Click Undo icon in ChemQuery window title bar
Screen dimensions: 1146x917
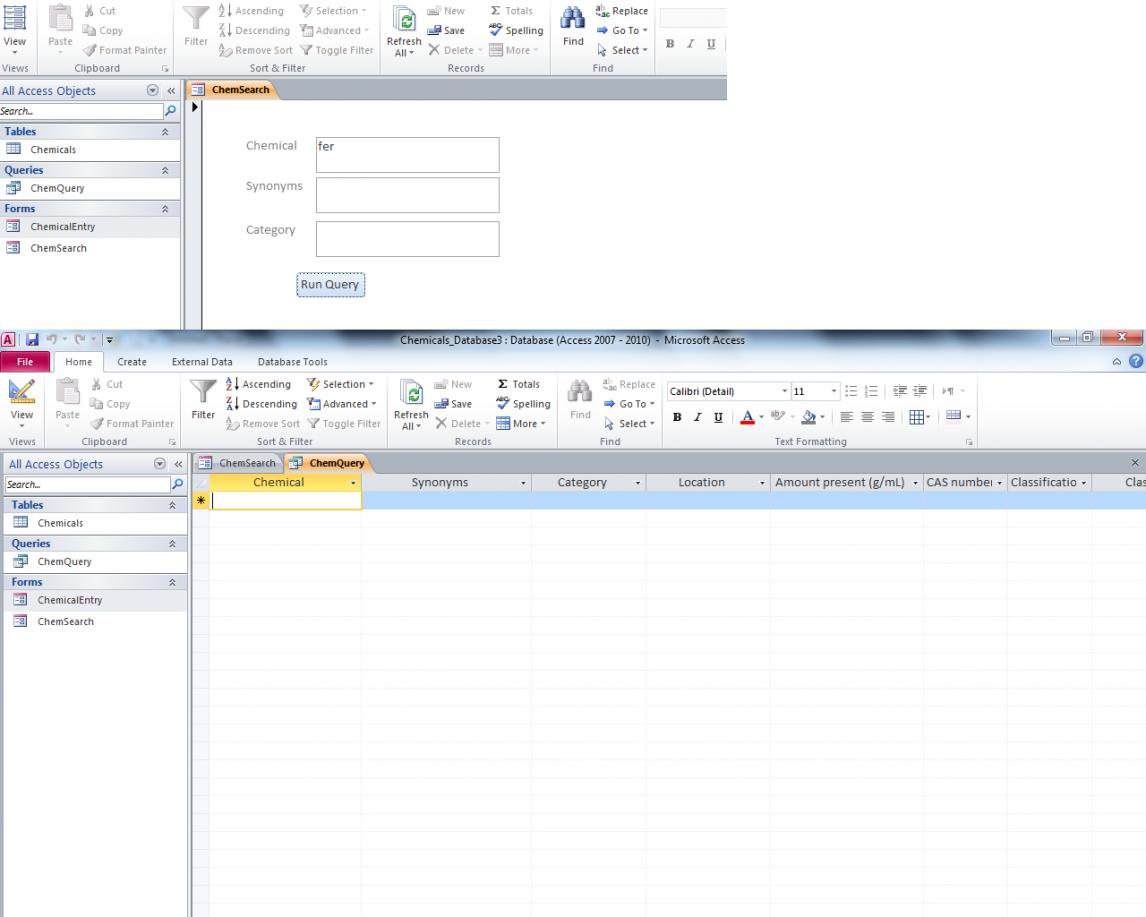tap(52, 339)
